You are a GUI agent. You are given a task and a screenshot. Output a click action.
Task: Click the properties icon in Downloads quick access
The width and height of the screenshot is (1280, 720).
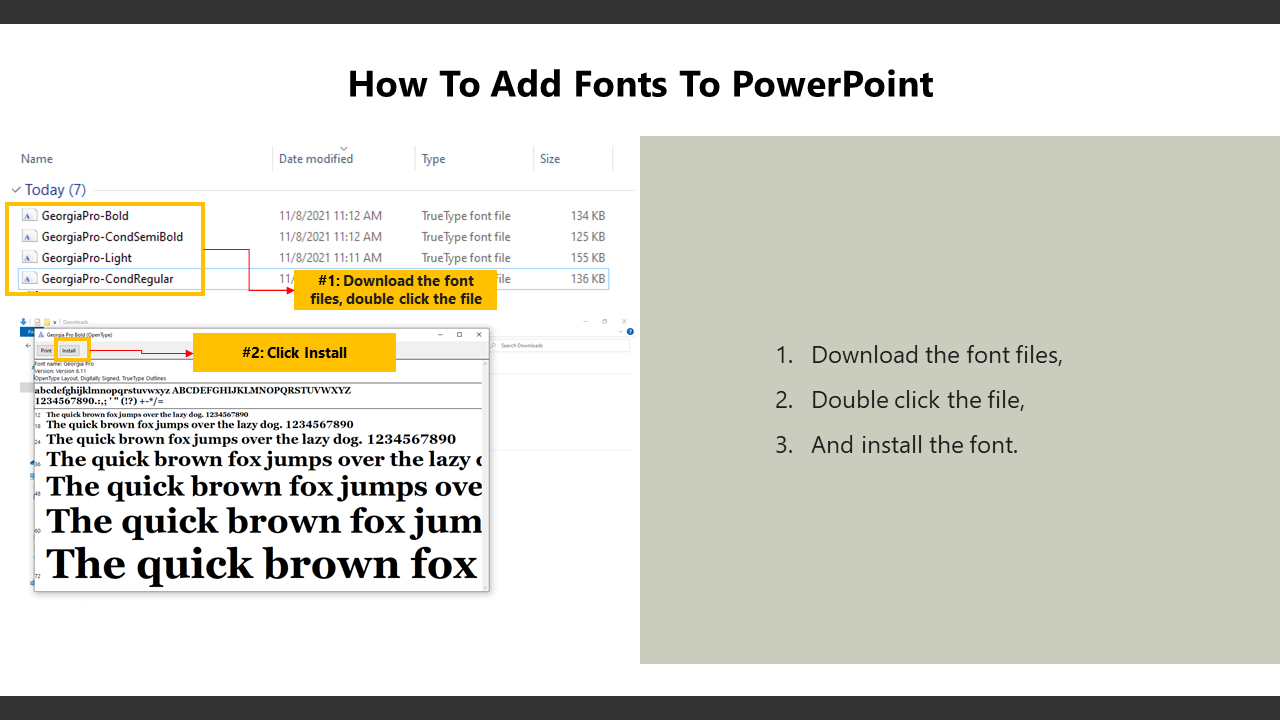tap(37, 322)
